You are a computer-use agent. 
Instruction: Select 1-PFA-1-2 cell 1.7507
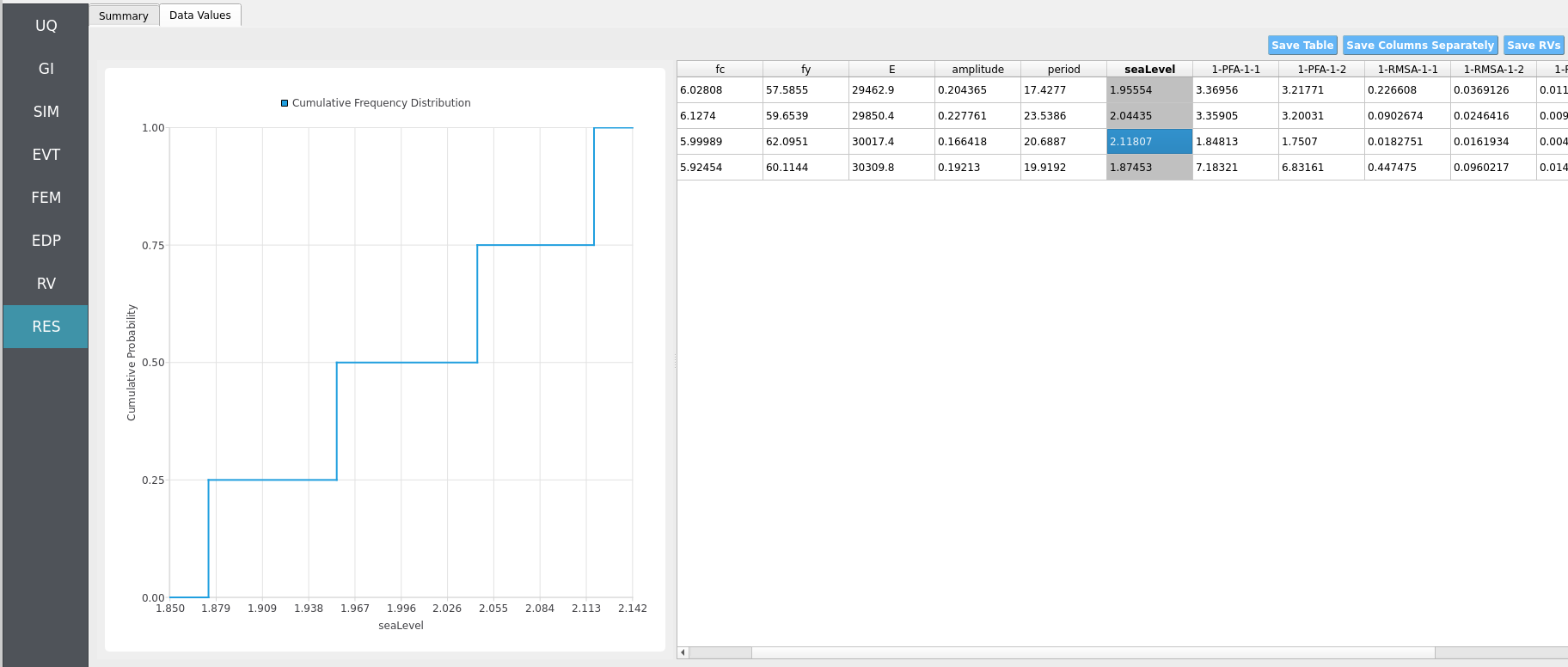click(1321, 142)
